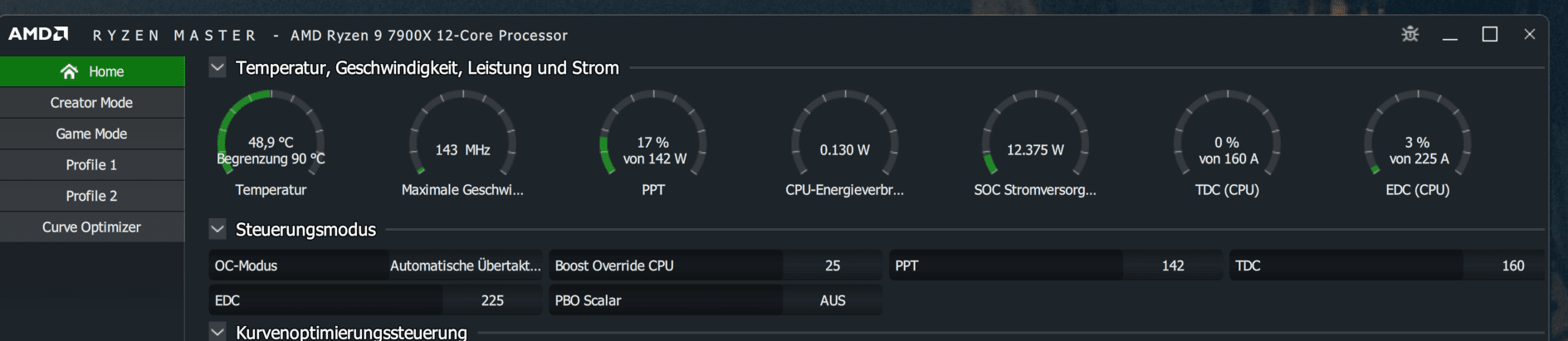The image size is (1568, 341).
Task: Collapse the Steuerungsmodus section
Action: click(217, 229)
